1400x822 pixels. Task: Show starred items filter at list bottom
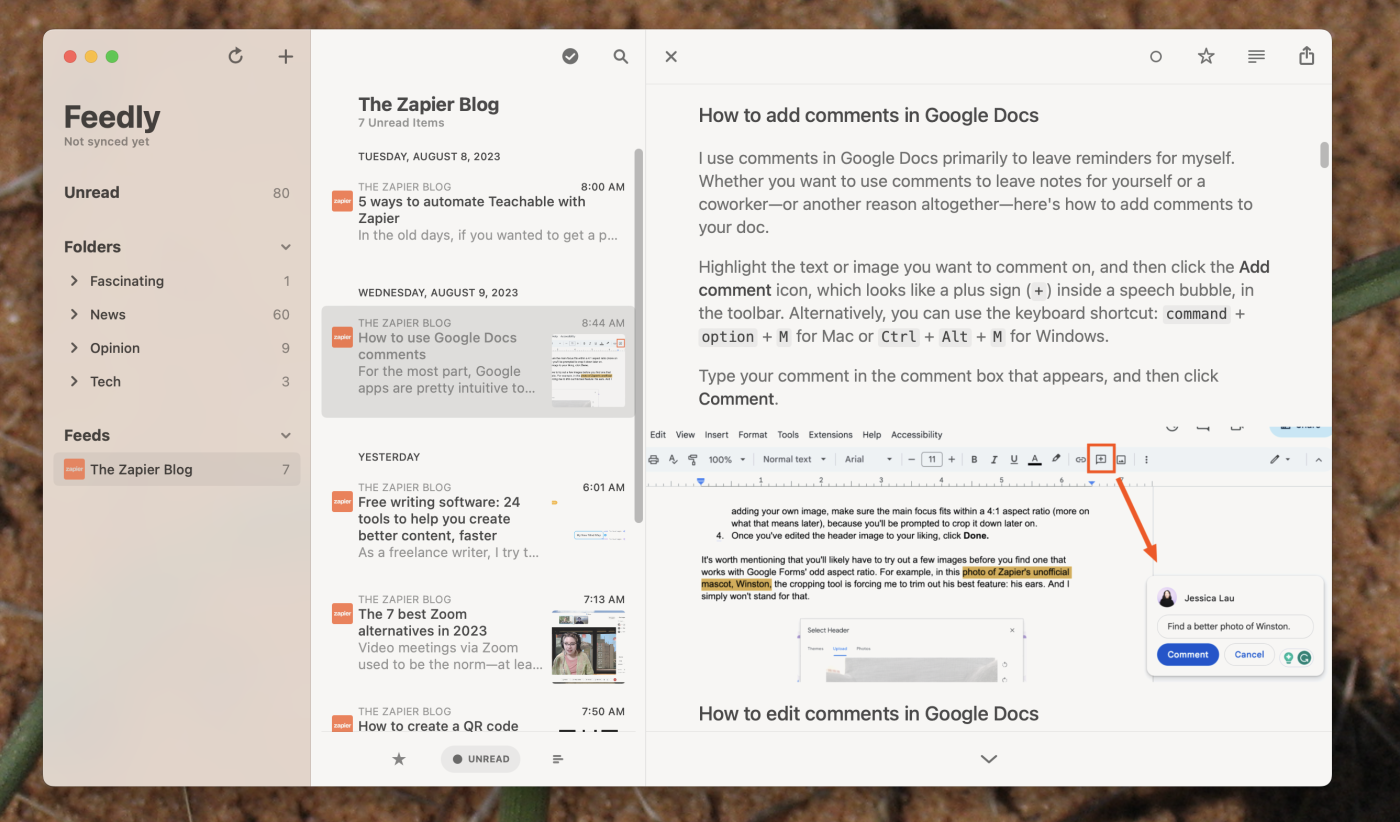point(399,759)
